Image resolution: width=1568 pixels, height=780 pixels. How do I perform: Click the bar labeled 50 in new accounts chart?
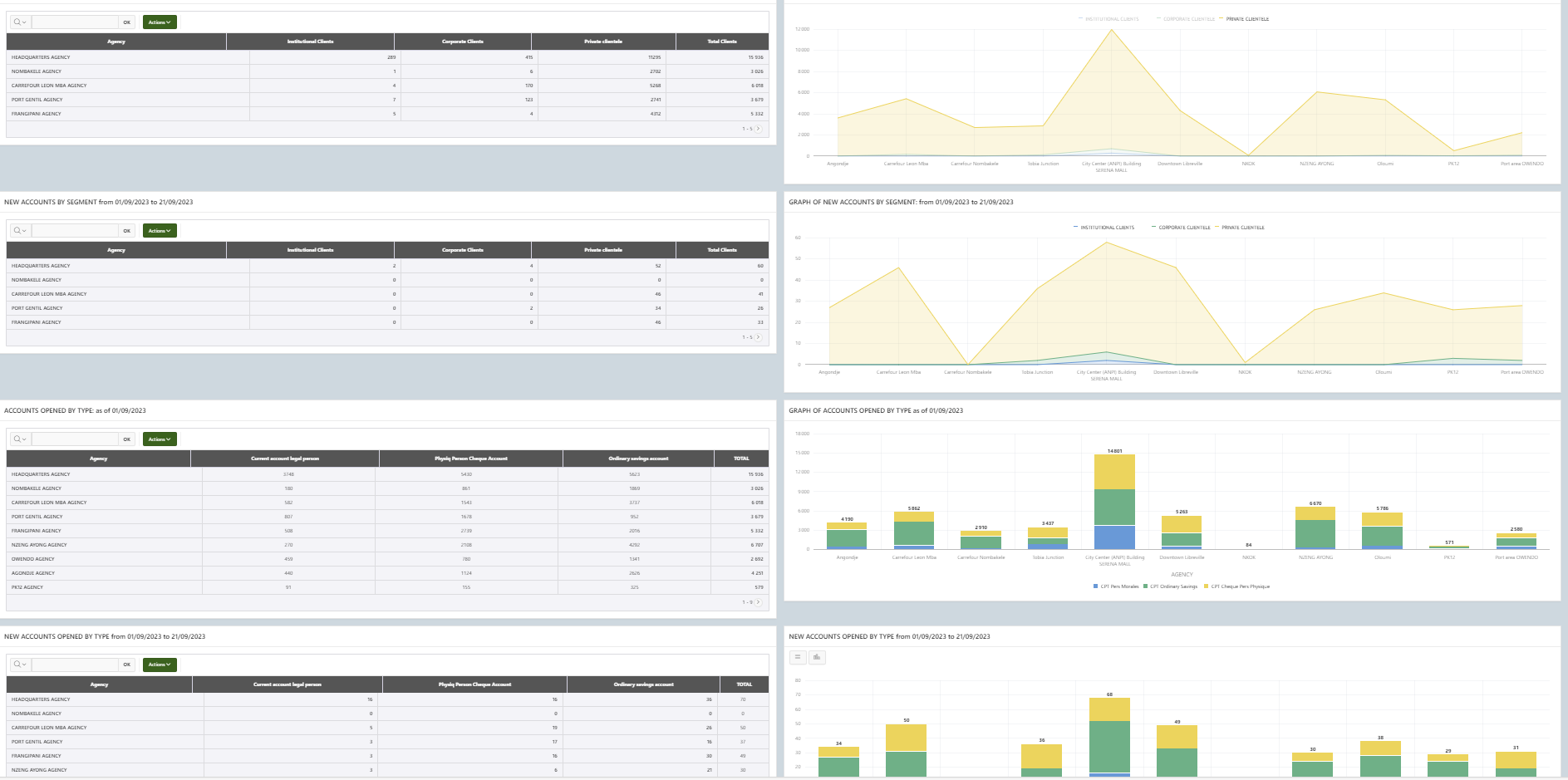[x=906, y=750]
